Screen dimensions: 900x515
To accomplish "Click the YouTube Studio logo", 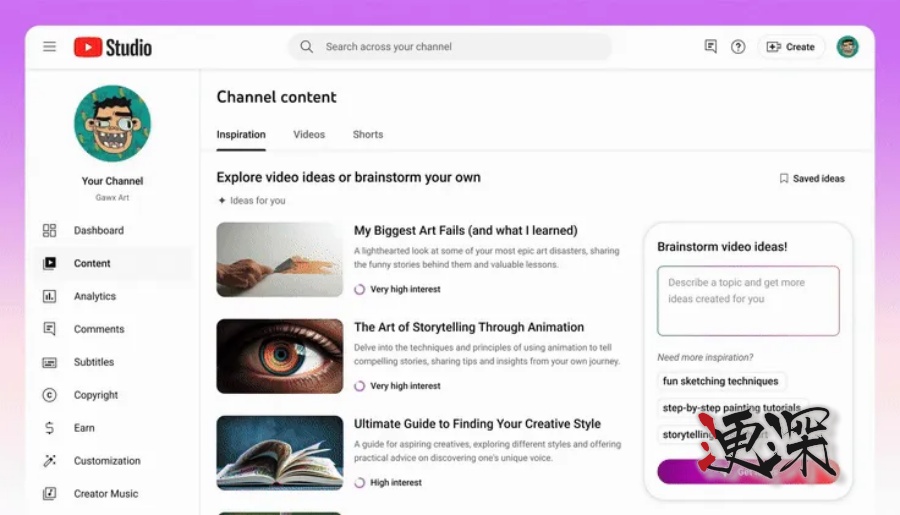I will [113, 47].
